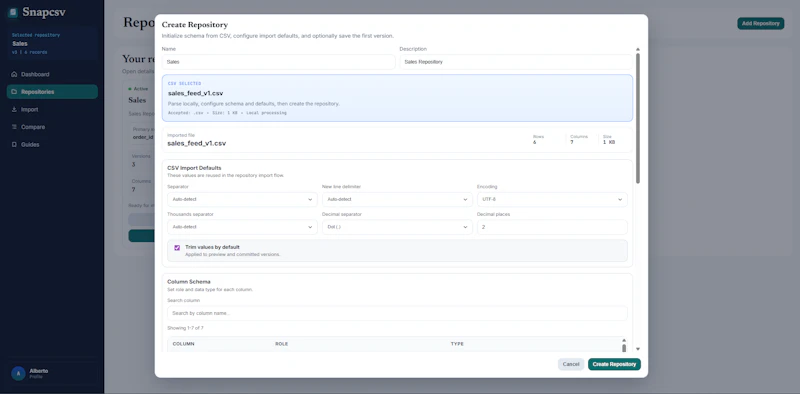Image resolution: width=800 pixels, height=394 pixels.
Task: Click the Selected repository Sales card
Action: point(52,43)
